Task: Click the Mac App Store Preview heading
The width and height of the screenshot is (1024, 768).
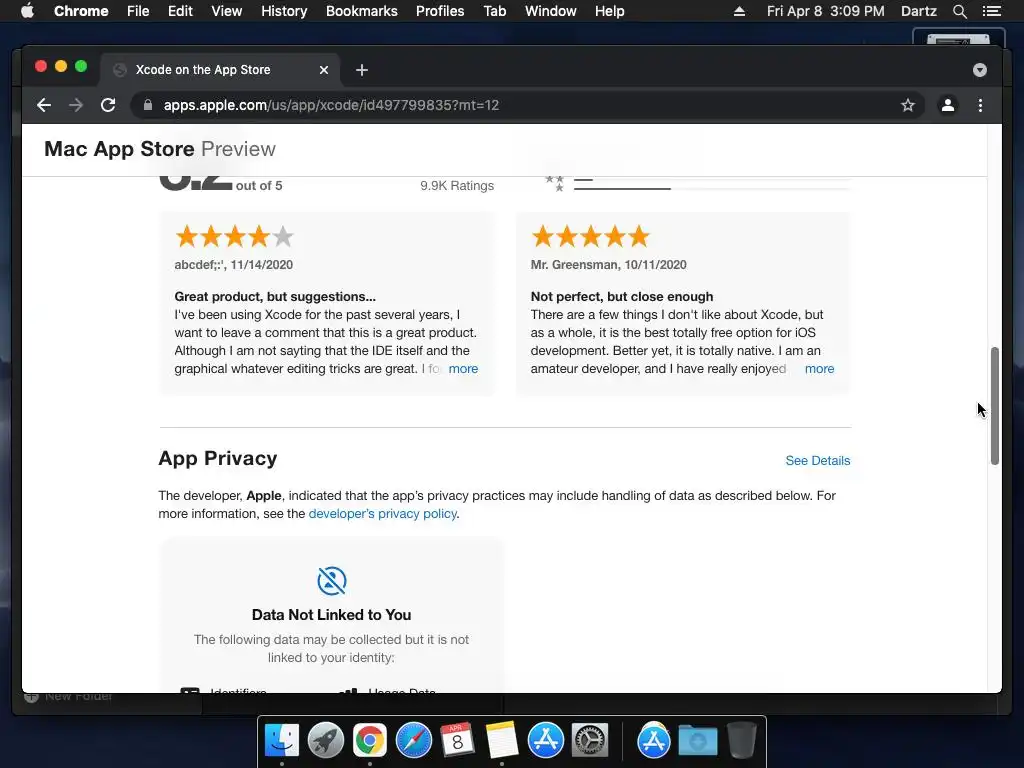Action: [160, 149]
